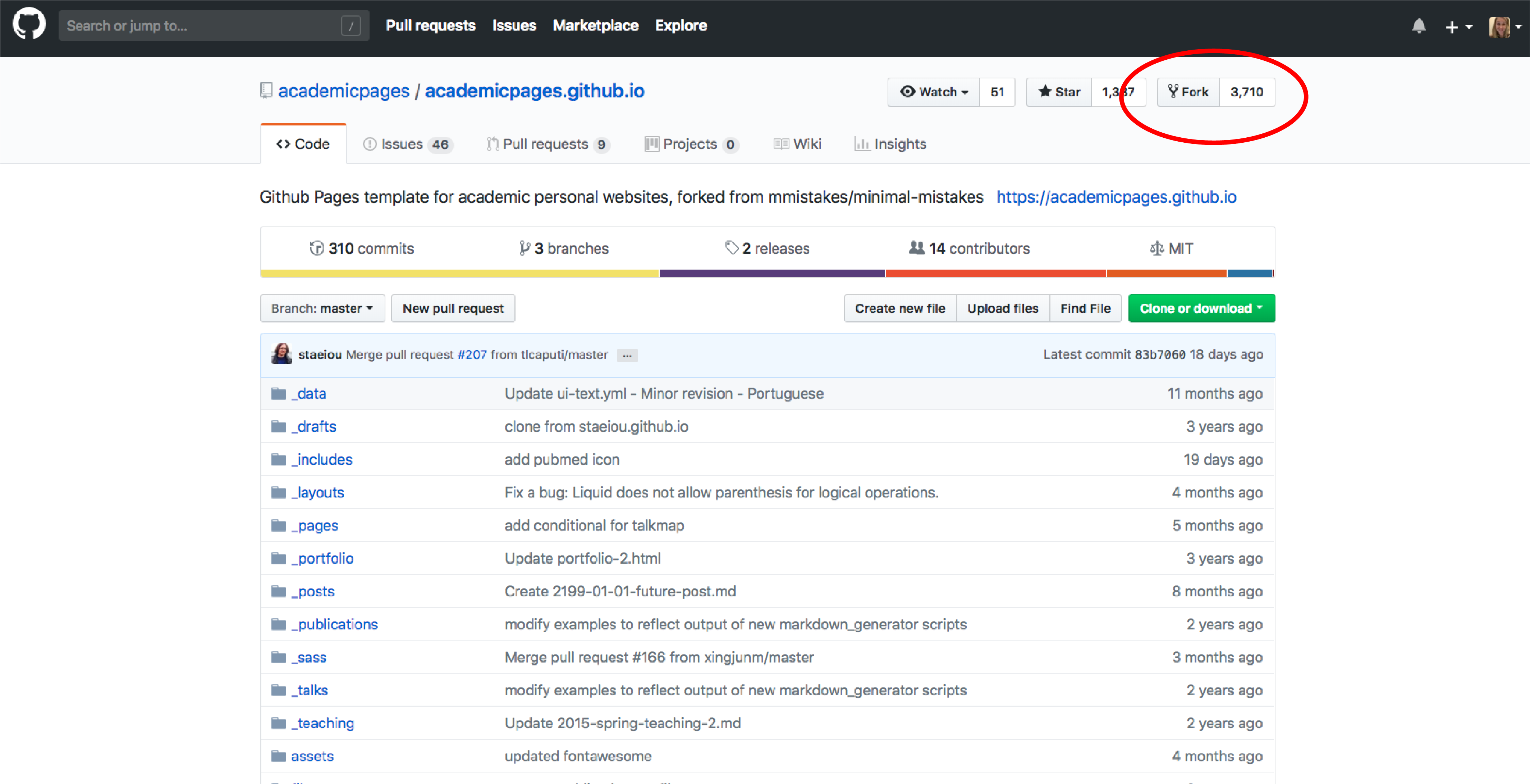Image resolution: width=1530 pixels, height=784 pixels.
Task: Open the _posts folder
Action: coord(313,591)
